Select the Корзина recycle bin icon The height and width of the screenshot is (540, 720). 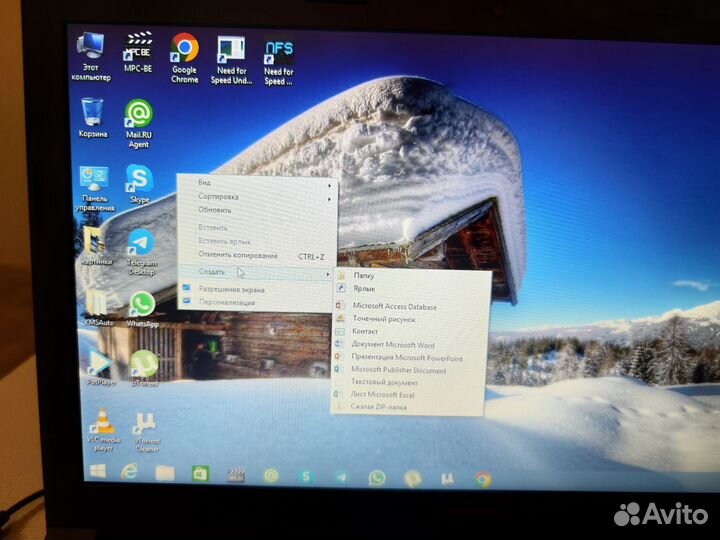93,118
